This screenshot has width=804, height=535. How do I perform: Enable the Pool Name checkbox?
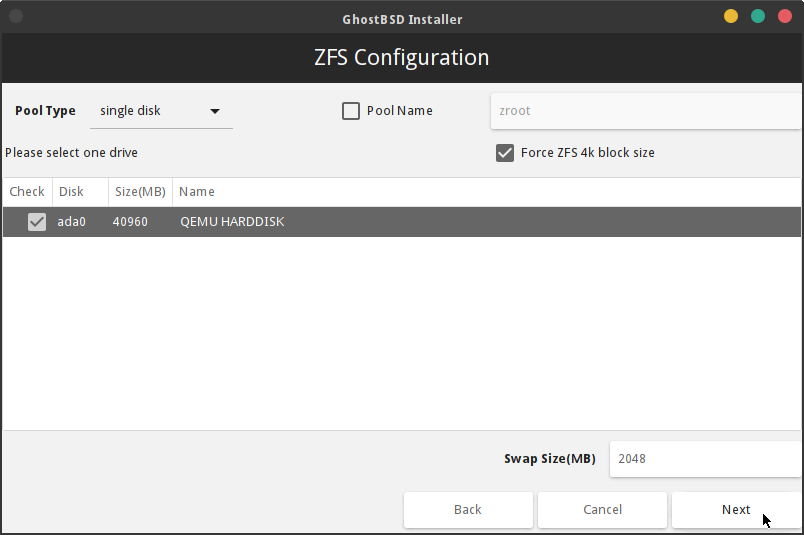click(x=351, y=111)
